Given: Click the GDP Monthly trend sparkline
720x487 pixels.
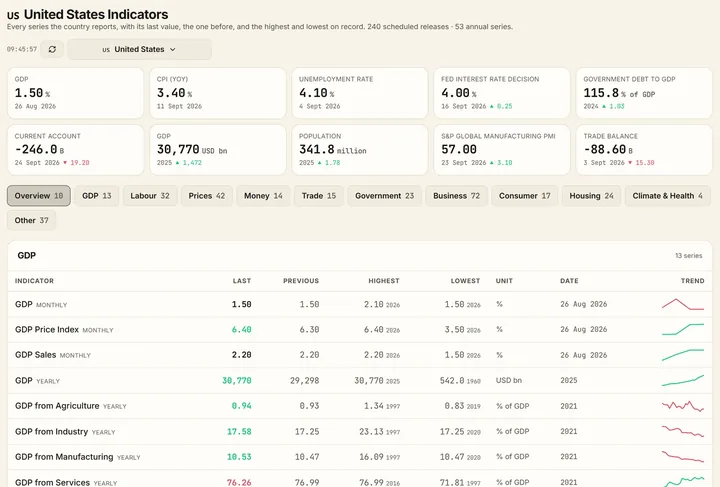Looking at the screenshot, I should pyautogui.click(x=683, y=304).
